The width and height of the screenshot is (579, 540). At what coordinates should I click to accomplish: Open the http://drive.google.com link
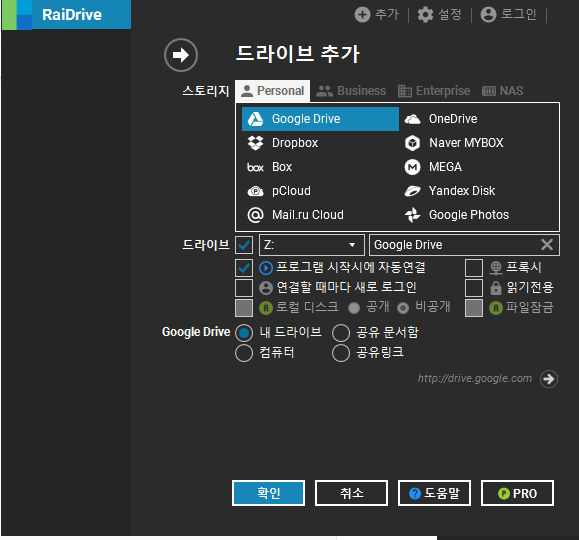pos(474,379)
